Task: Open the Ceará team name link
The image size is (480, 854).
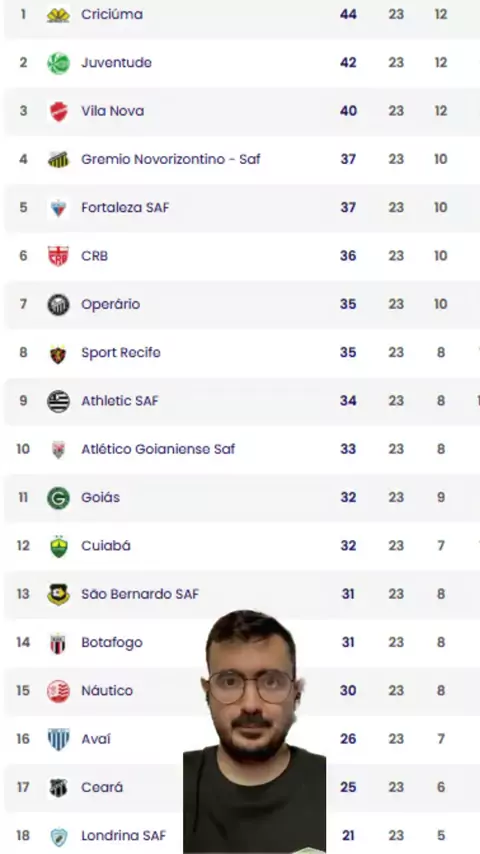Action: click(102, 787)
